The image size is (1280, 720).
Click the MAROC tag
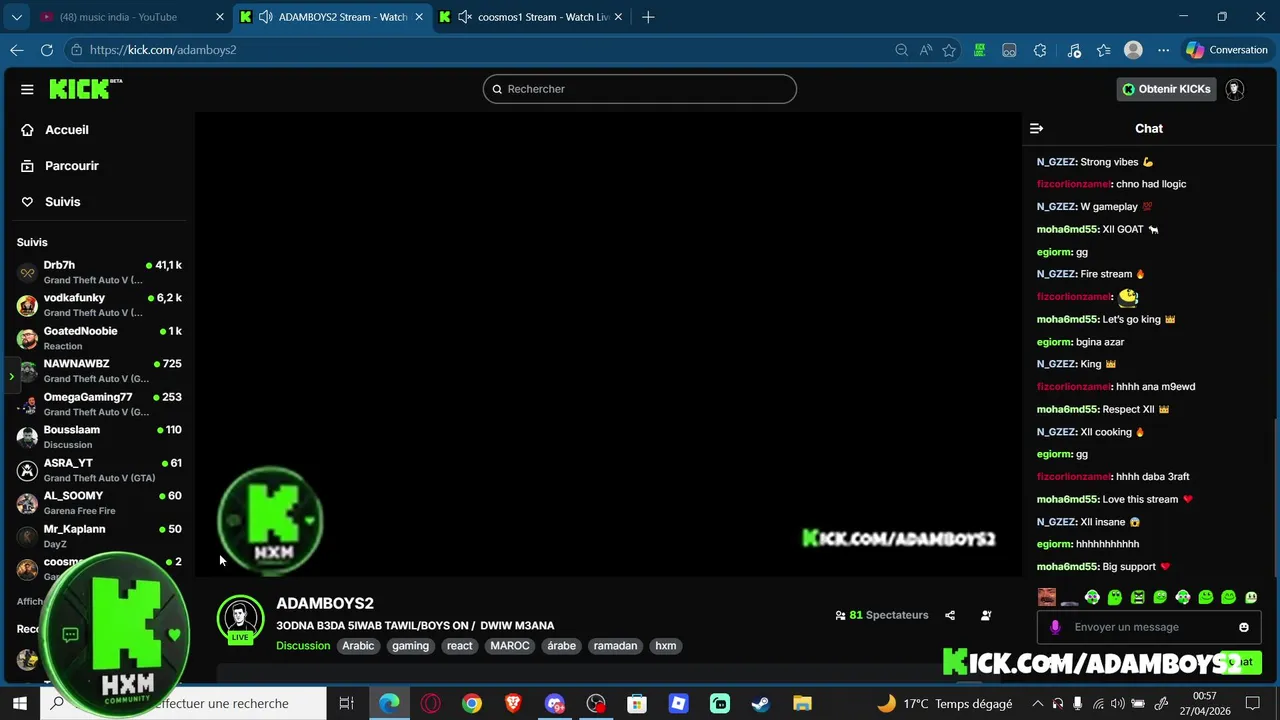point(510,646)
